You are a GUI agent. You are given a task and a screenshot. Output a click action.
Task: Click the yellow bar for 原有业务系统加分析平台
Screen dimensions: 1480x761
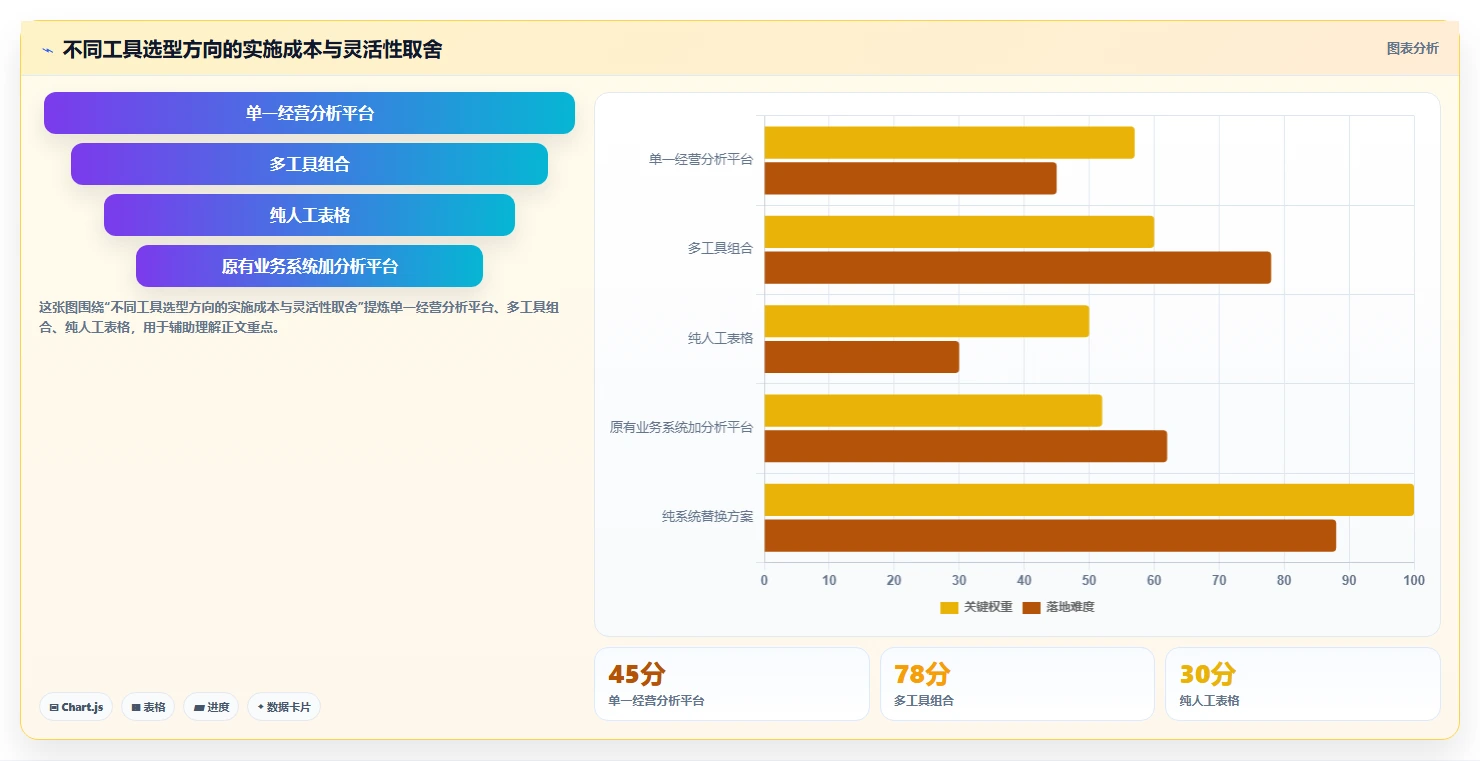click(933, 411)
